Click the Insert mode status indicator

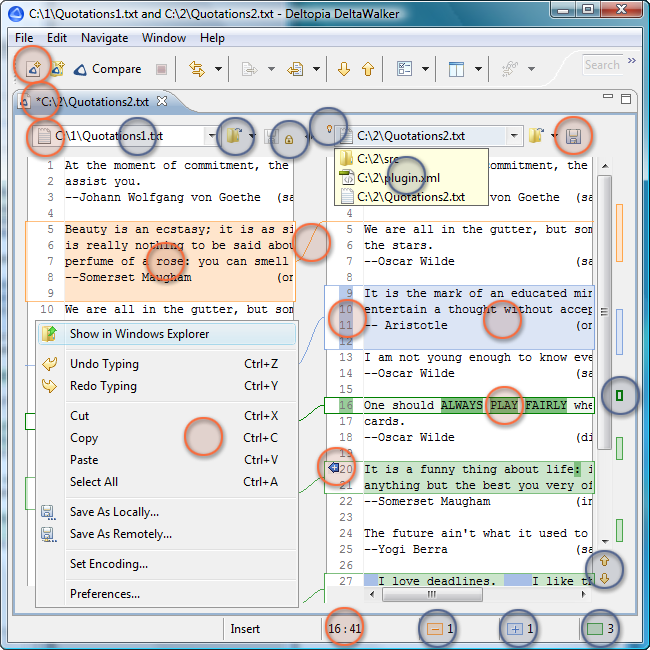point(245,629)
